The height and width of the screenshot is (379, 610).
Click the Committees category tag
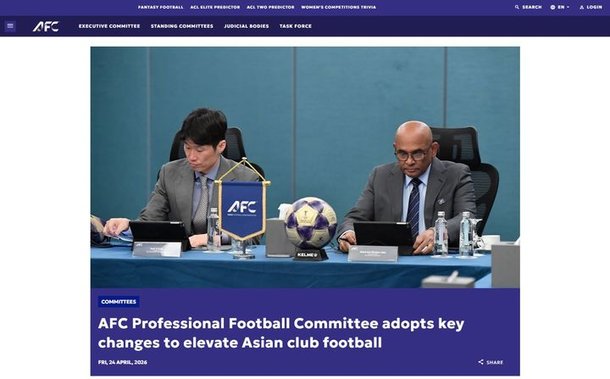(119, 302)
